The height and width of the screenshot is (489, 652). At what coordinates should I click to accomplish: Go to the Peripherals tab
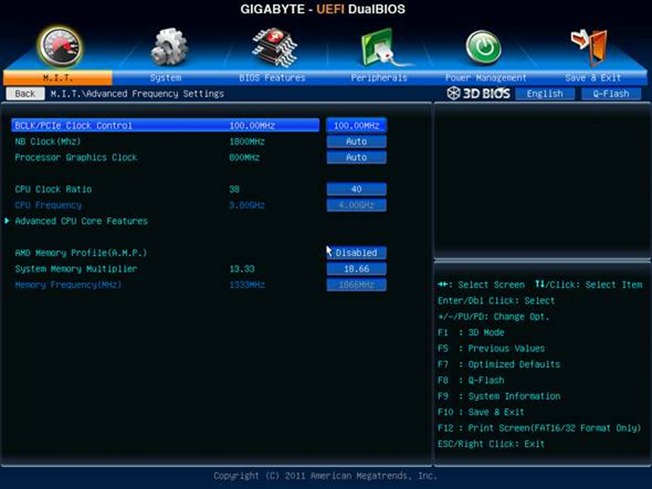[x=379, y=78]
